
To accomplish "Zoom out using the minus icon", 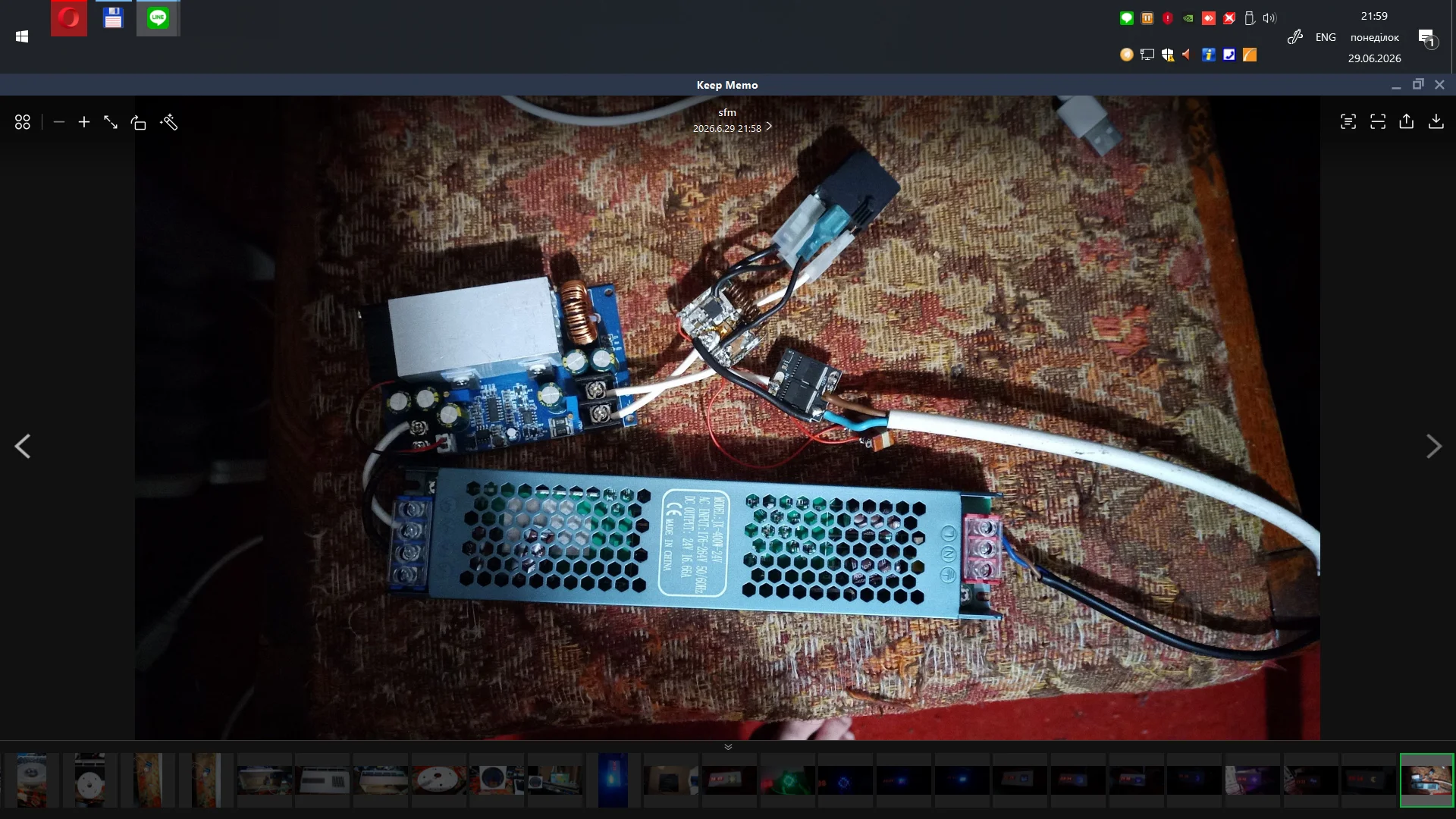I will (x=59, y=122).
